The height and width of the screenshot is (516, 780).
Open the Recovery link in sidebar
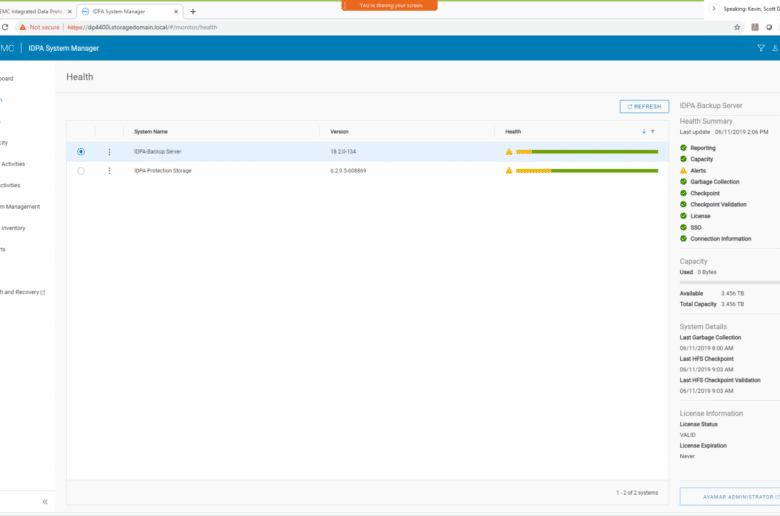pos(20,292)
